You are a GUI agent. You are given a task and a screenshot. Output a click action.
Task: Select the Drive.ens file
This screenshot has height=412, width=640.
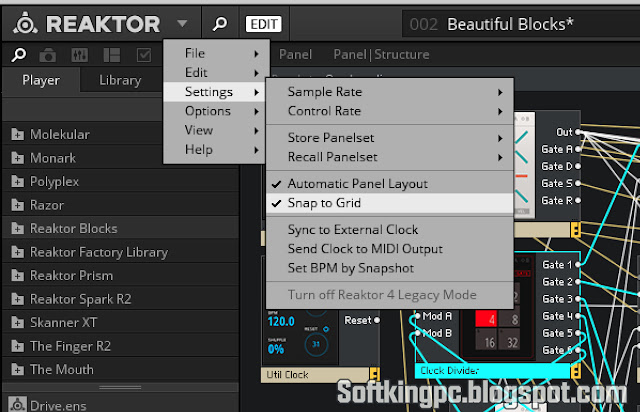coord(120,404)
